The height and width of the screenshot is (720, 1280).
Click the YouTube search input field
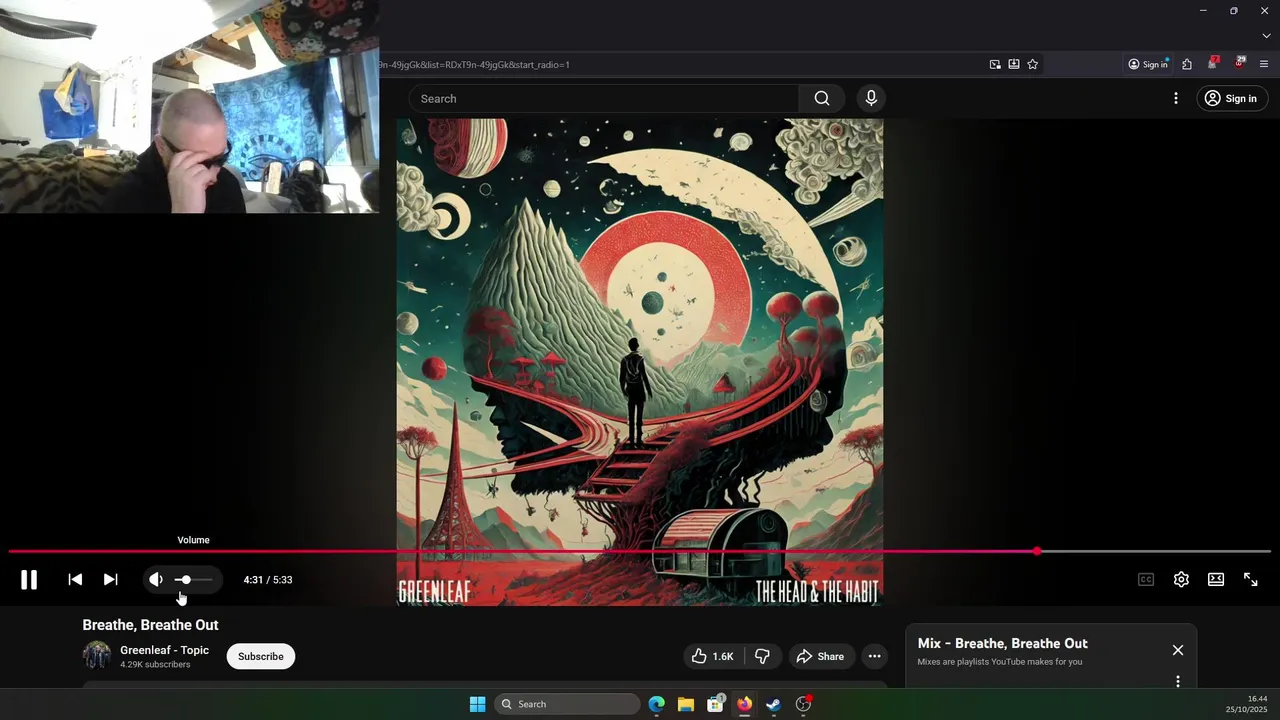604,99
